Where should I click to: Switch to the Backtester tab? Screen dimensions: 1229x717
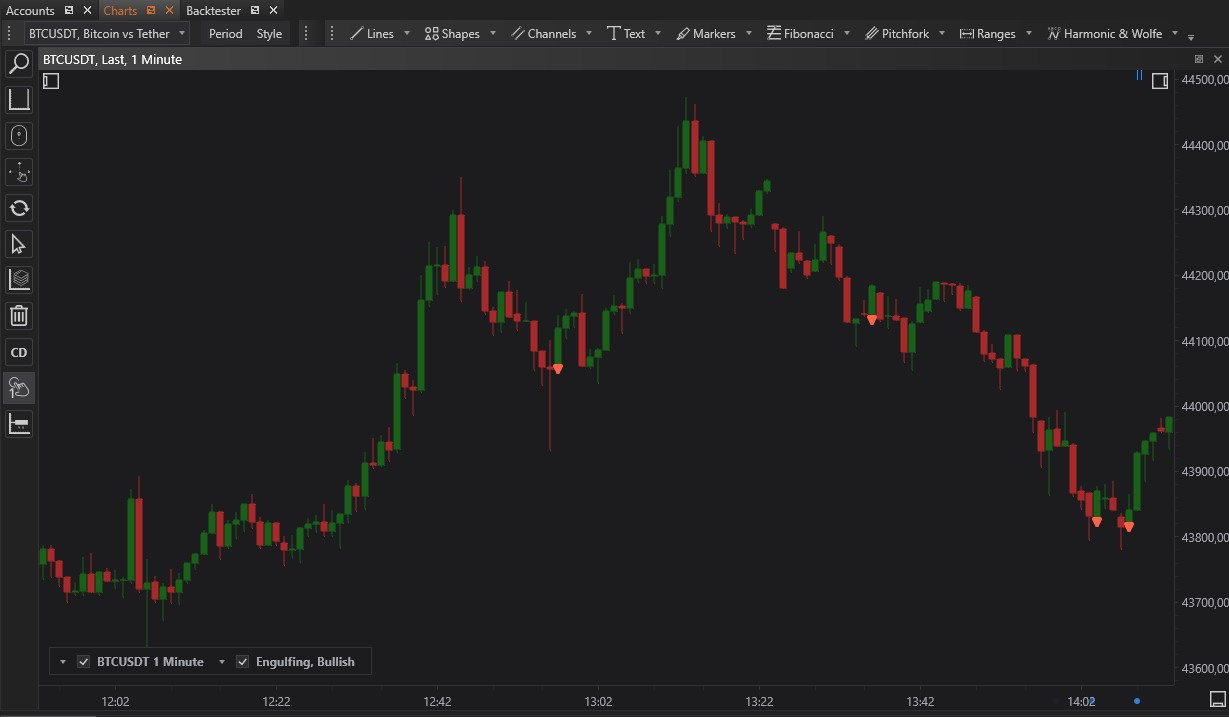point(215,10)
